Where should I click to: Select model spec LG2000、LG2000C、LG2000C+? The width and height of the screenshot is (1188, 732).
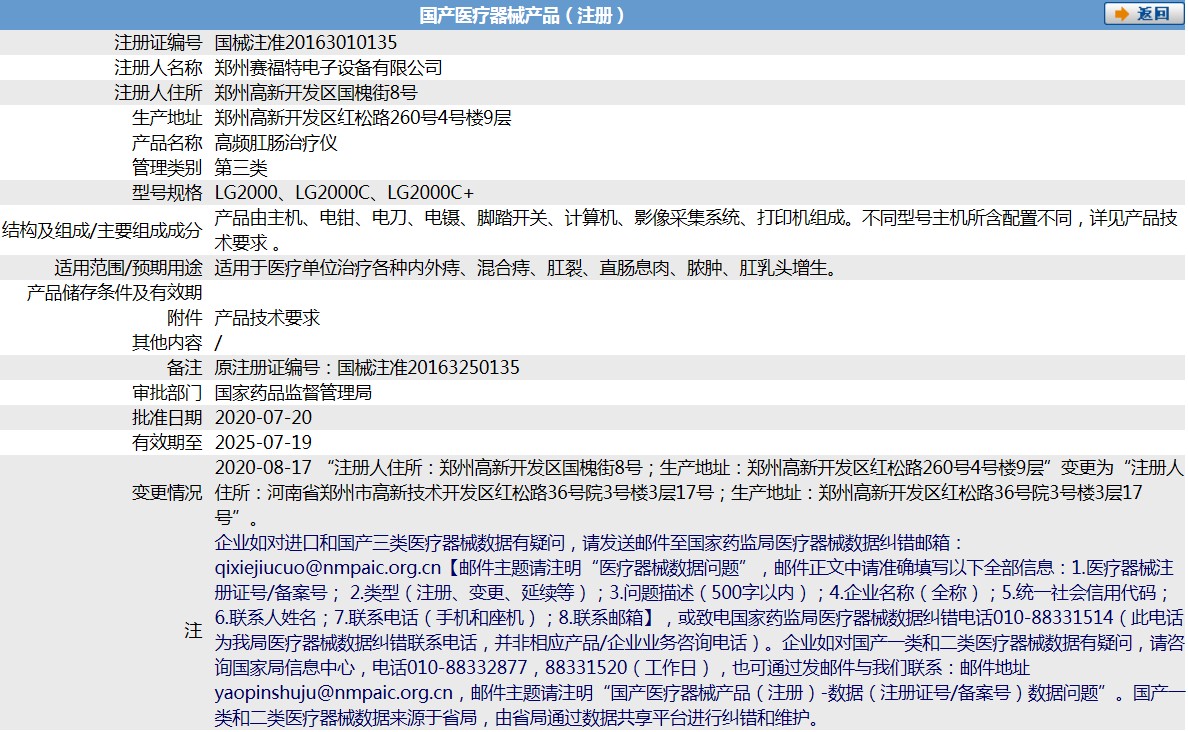point(344,192)
